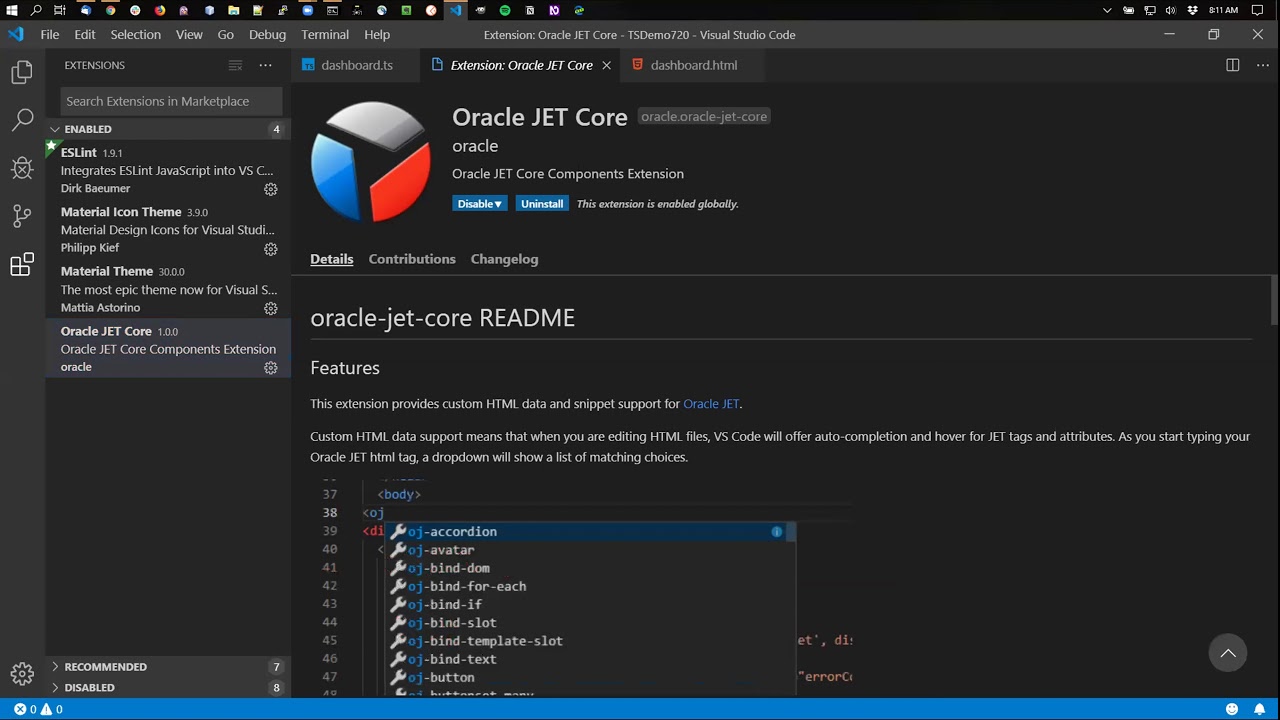1280x720 pixels.
Task: Select Oracle JET Core in extension list
Action: 168,349
